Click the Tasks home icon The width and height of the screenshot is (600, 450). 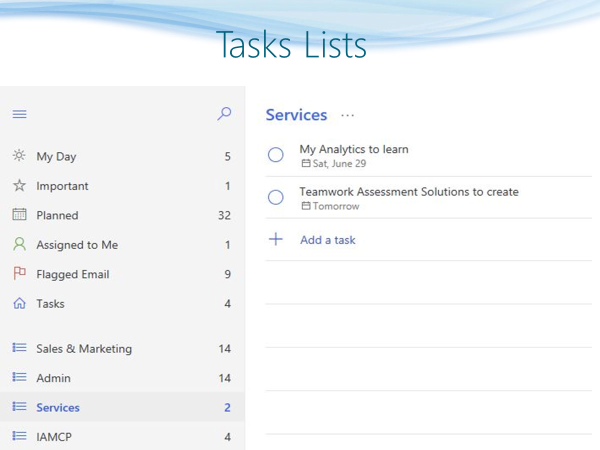click(x=19, y=303)
